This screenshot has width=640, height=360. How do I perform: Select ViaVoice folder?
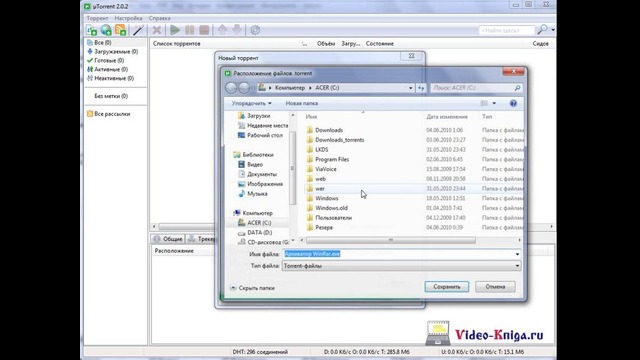click(x=326, y=169)
